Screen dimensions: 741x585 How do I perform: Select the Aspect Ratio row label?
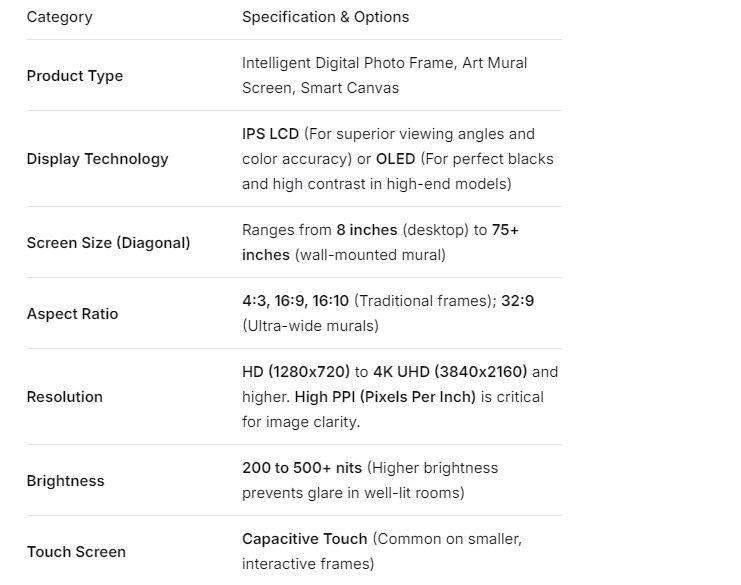click(x=72, y=314)
